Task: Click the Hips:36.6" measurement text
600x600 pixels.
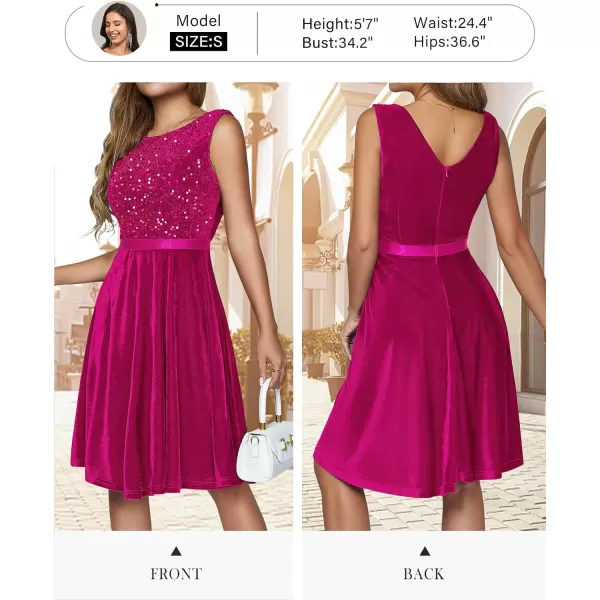Action: [449, 42]
